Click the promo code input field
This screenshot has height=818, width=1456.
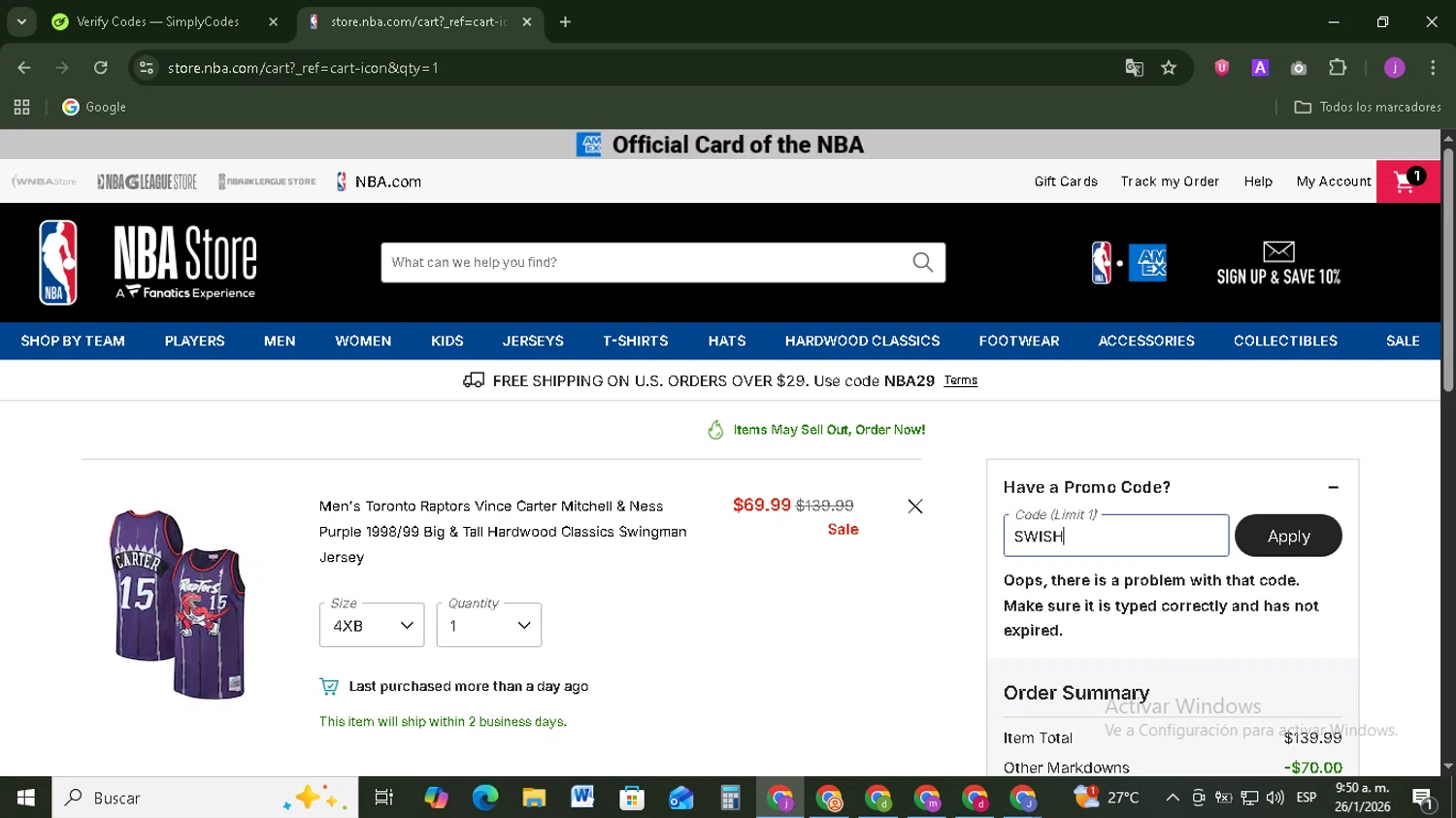click(x=1116, y=536)
